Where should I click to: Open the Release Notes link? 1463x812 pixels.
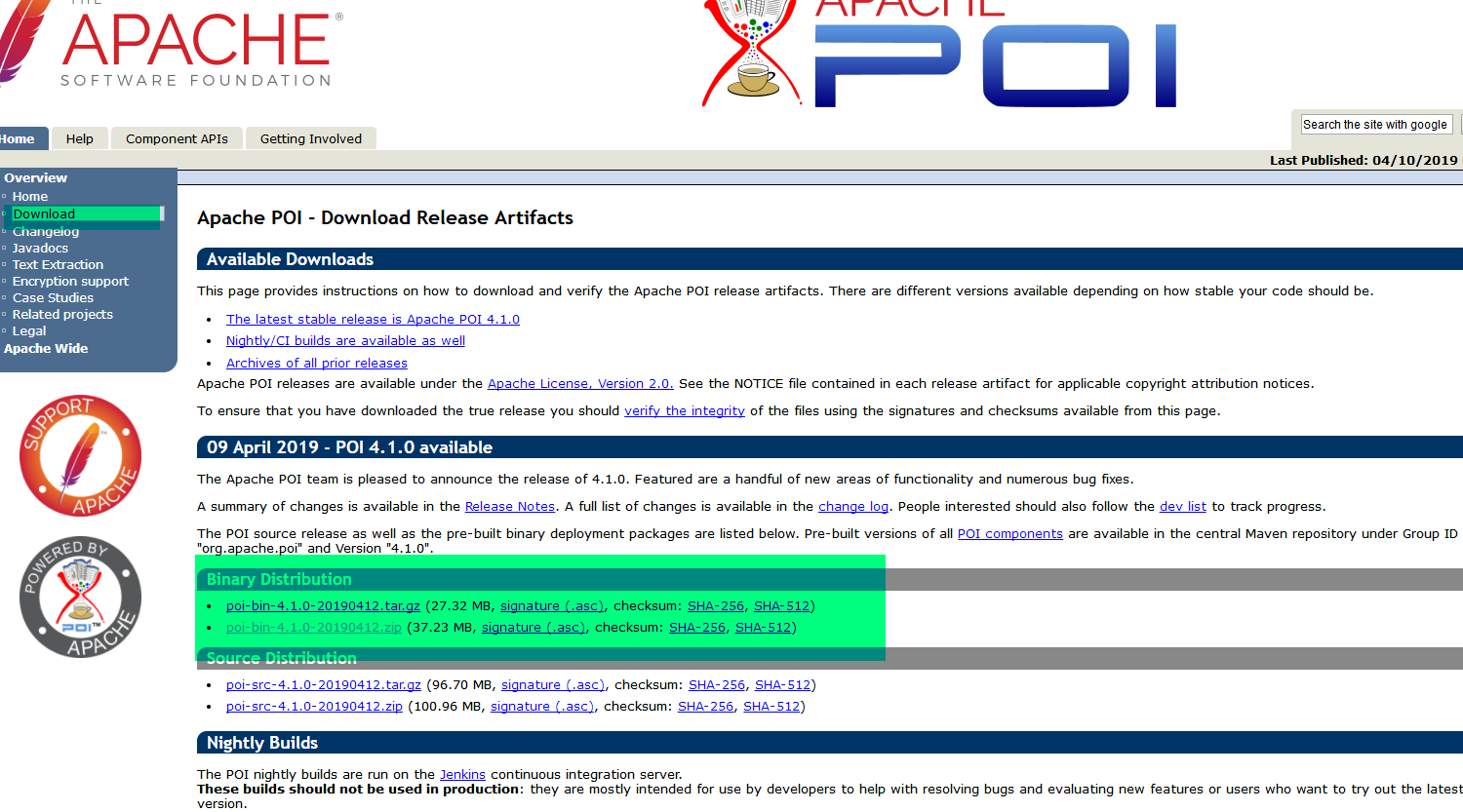[509, 506]
